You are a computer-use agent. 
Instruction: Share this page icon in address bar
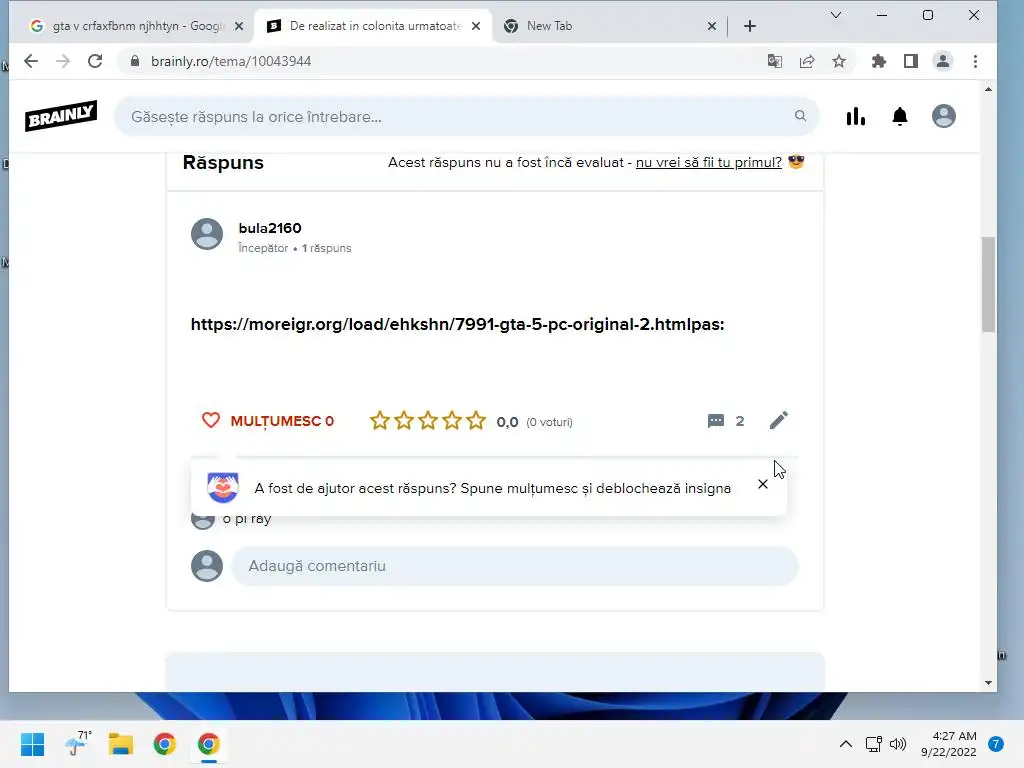click(807, 61)
